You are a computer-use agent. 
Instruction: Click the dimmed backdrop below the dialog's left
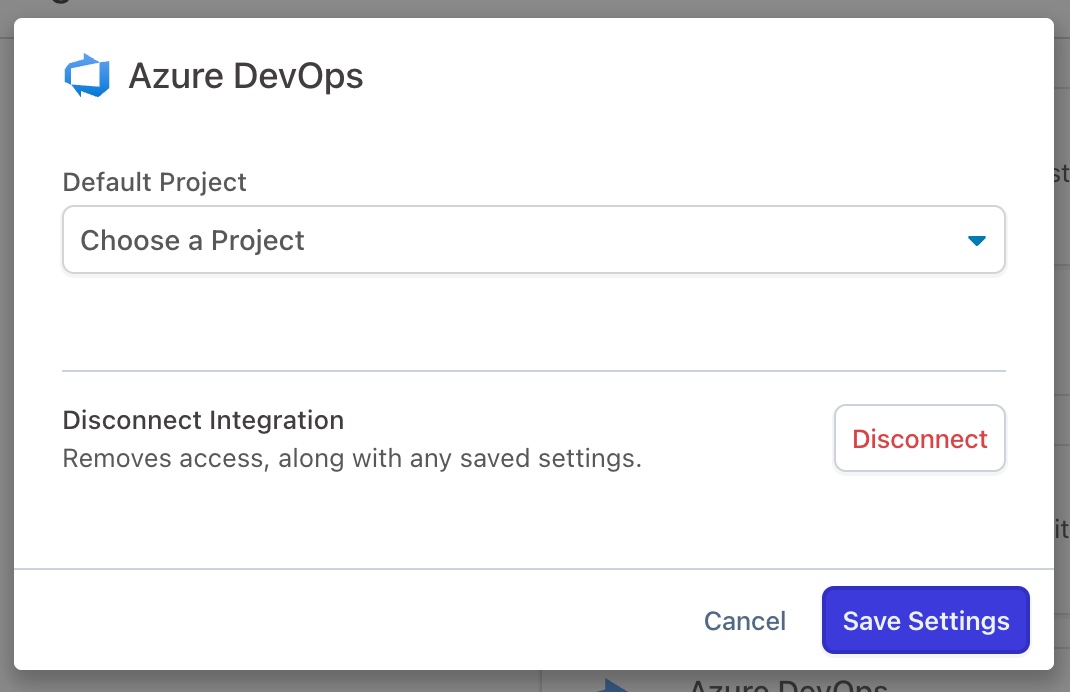270,682
